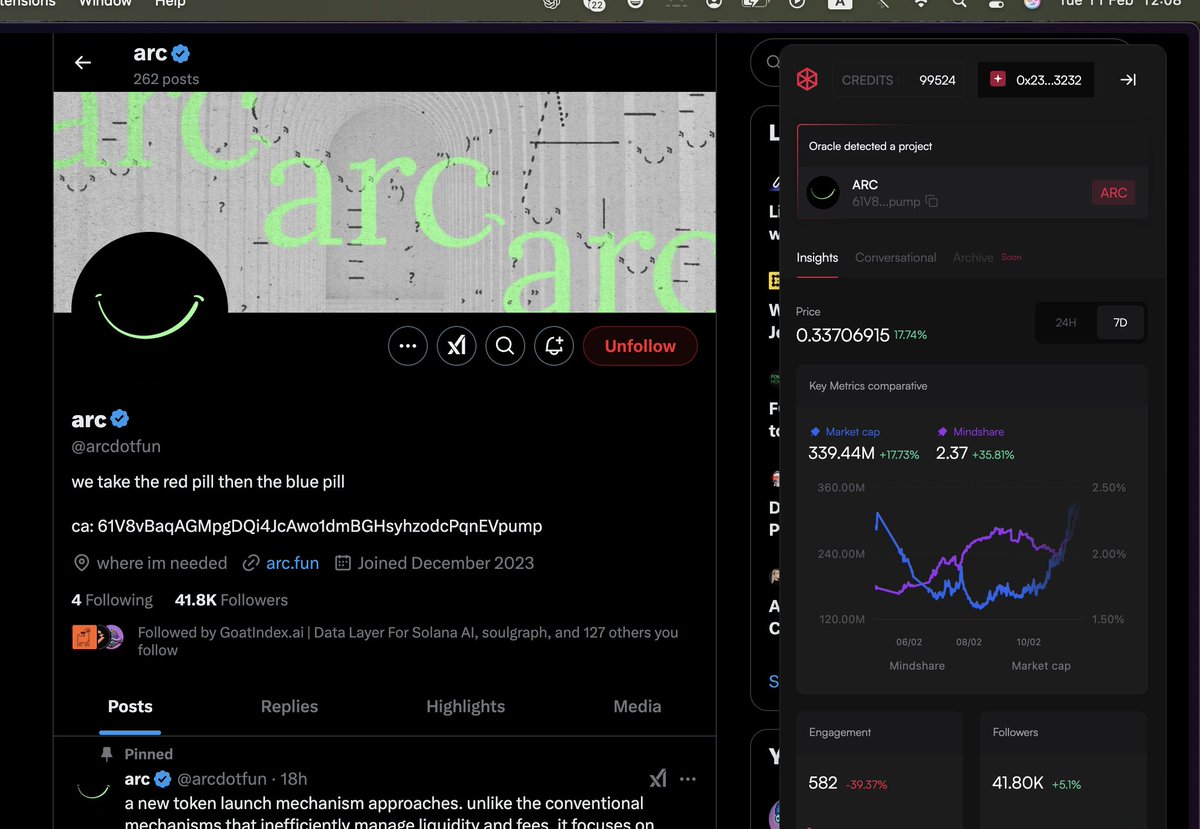Viewport: 1200px width, 829px height.
Task: Open the 4 Following list
Action: (112, 600)
